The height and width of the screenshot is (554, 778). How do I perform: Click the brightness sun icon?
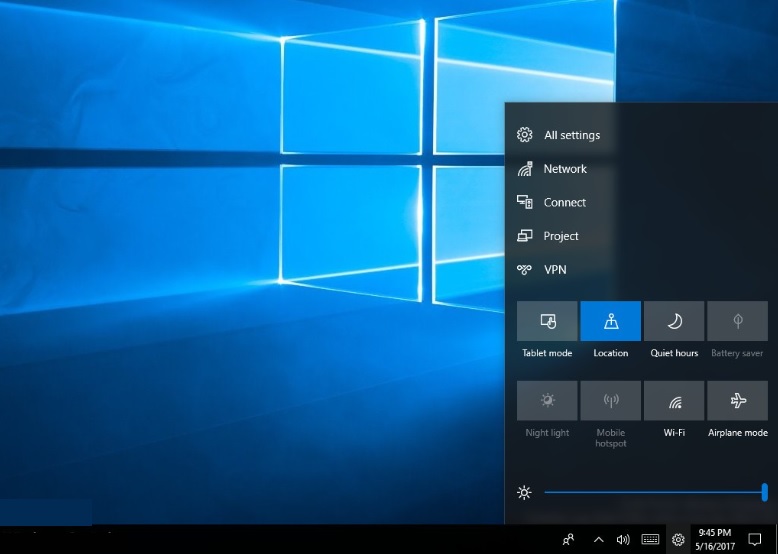pos(524,492)
